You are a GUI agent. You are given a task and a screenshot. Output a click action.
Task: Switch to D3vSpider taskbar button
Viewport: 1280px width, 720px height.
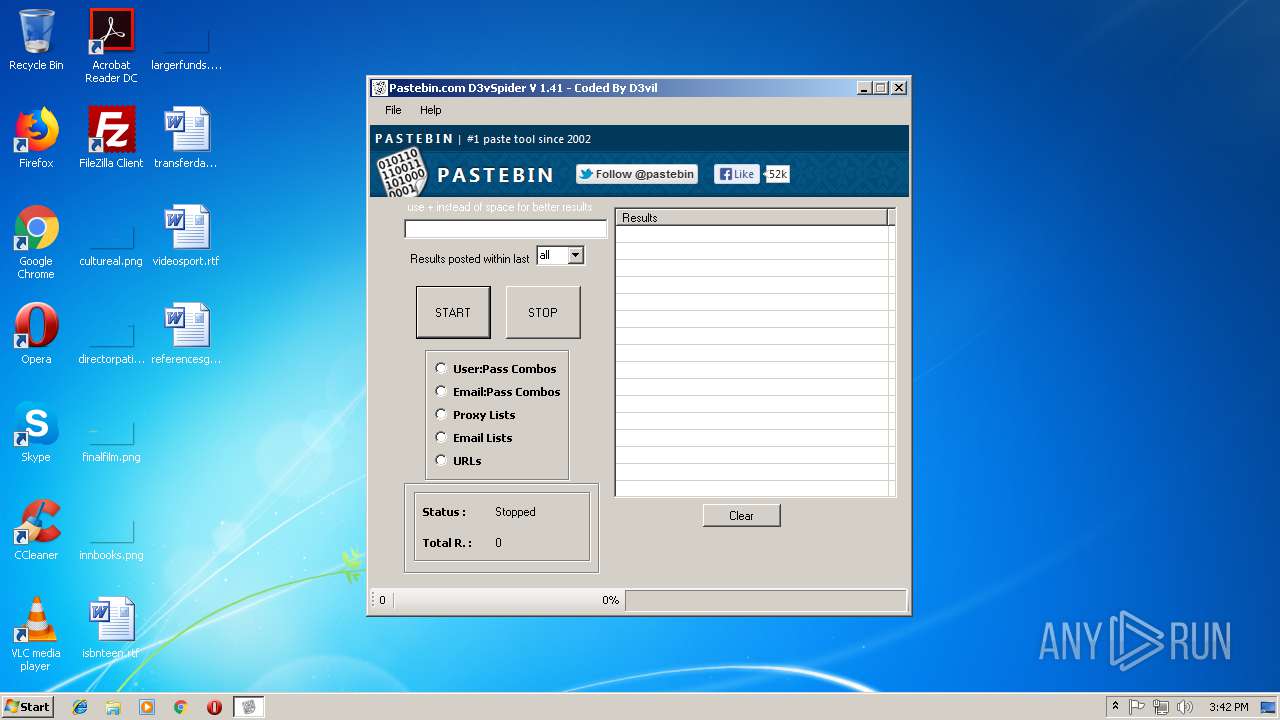249,707
